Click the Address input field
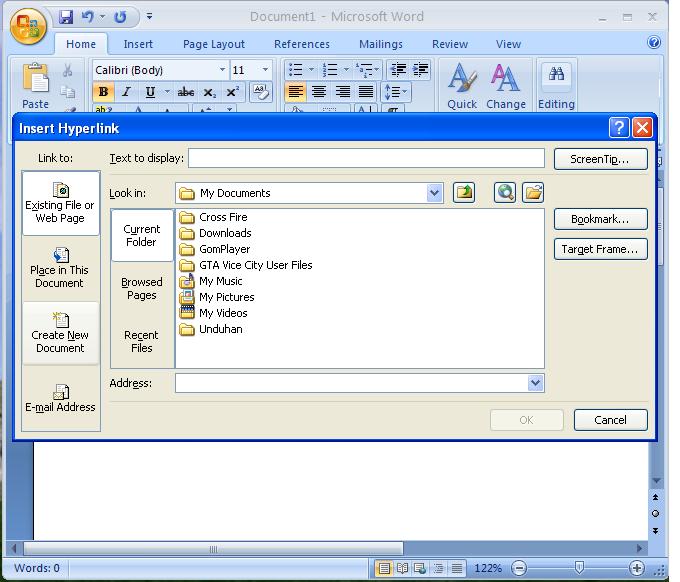The width and height of the screenshot is (680, 582). 352,383
